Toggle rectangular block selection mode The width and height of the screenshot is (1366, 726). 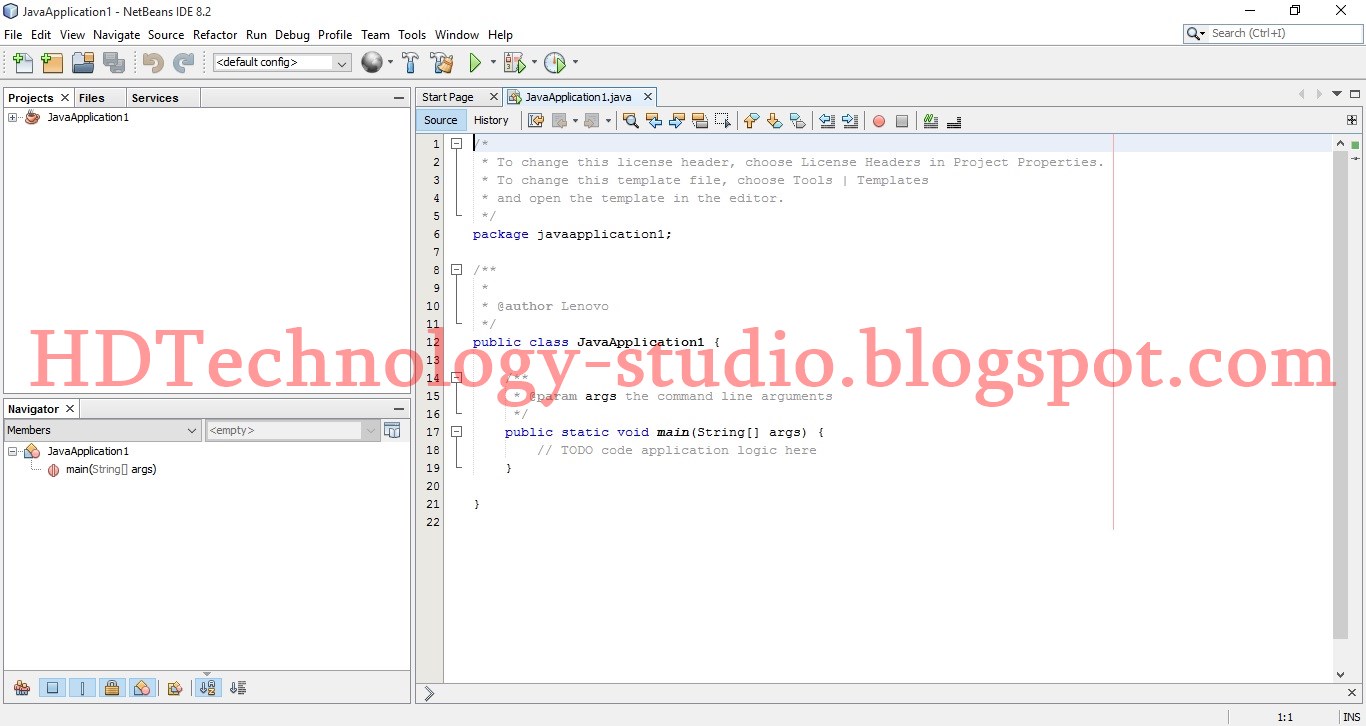point(724,121)
